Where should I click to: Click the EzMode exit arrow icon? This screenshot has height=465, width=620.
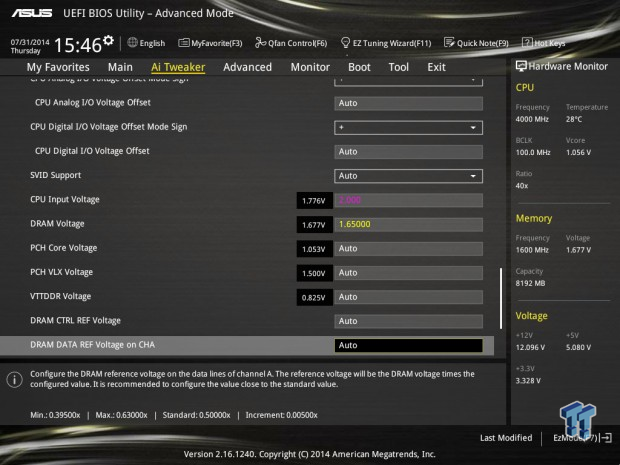click(606, 438)
